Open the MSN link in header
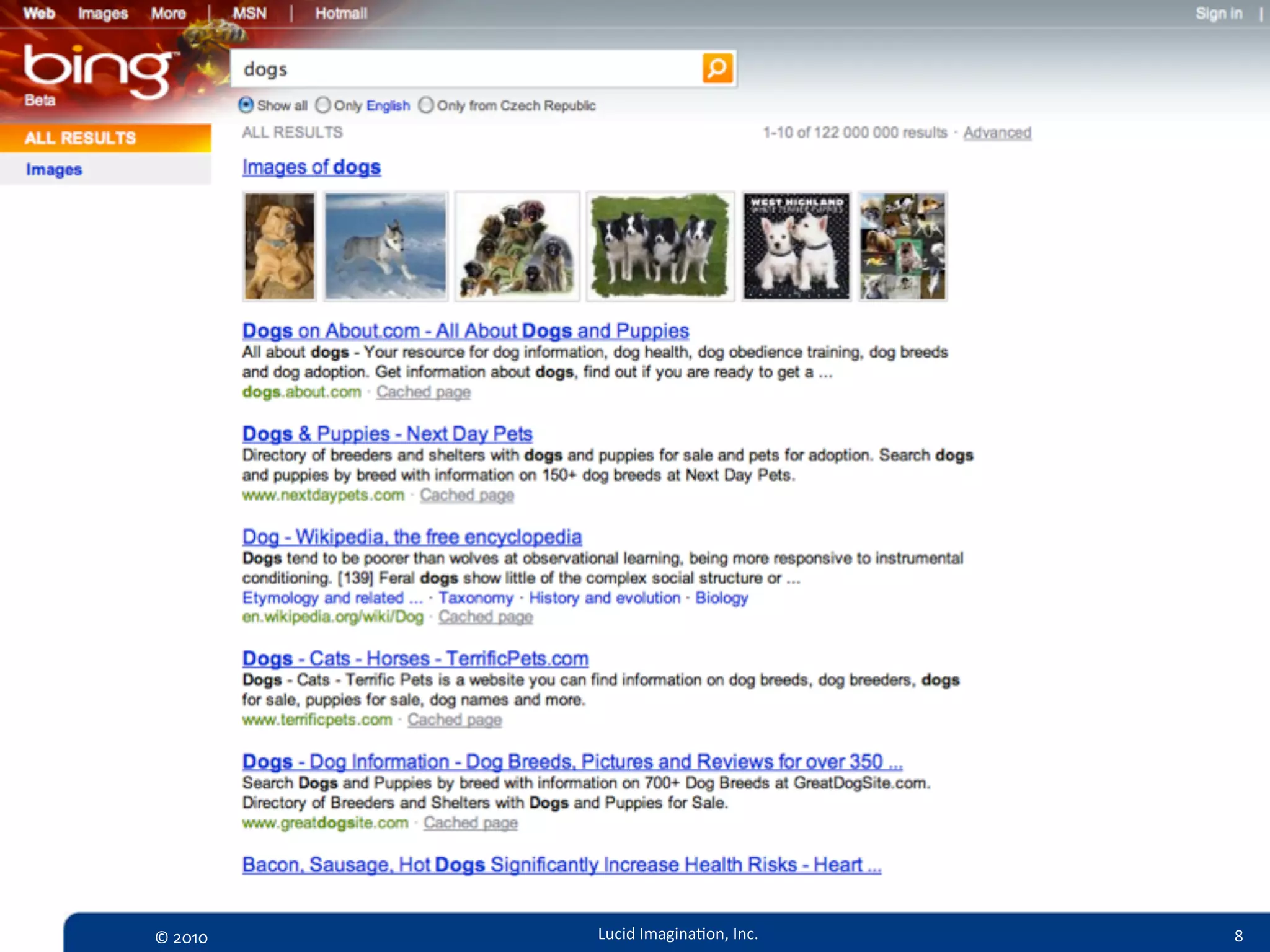 coord(249,13)
